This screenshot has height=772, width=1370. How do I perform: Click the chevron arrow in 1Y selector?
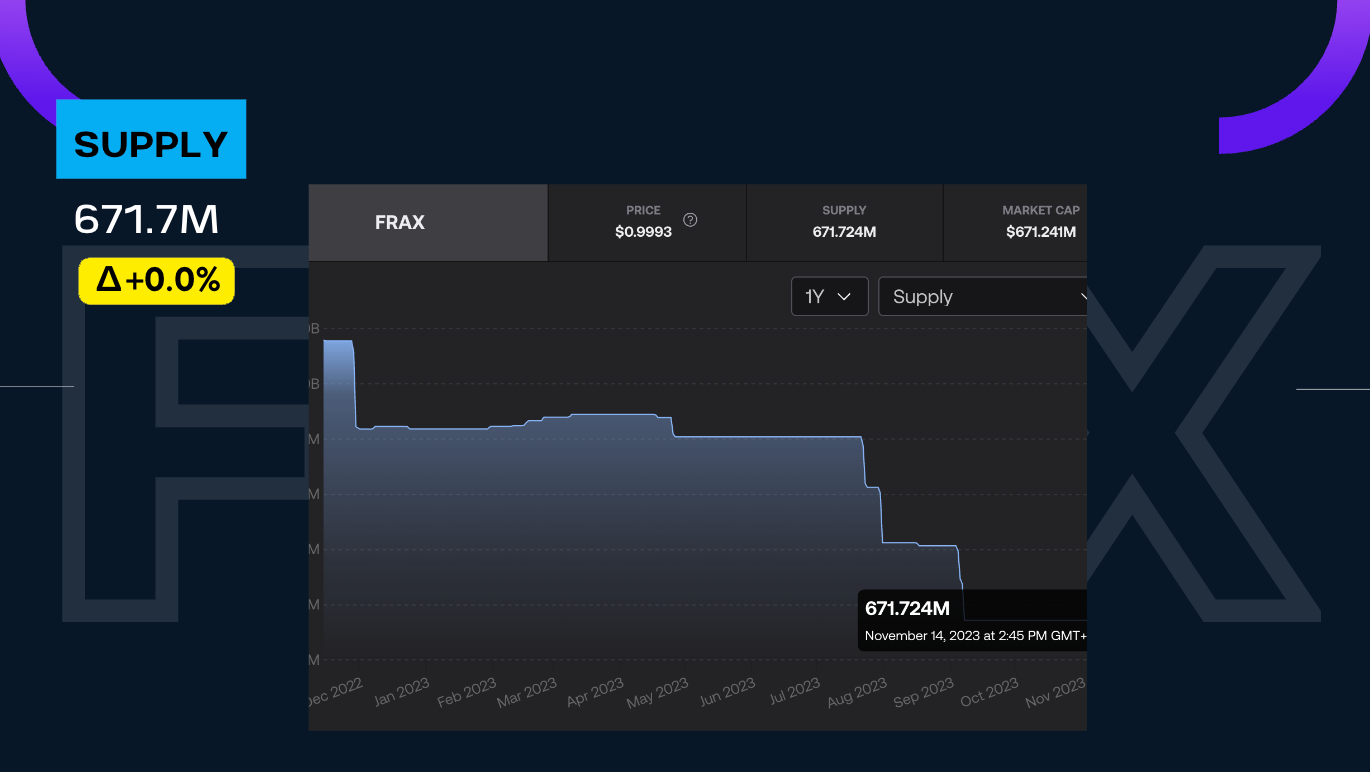844,297
